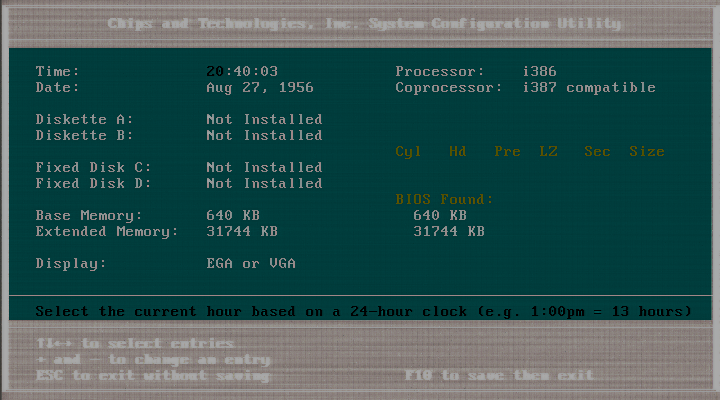Click the Processor: label
This screenshot has height=400, width=720.
(x=440, y=71)
